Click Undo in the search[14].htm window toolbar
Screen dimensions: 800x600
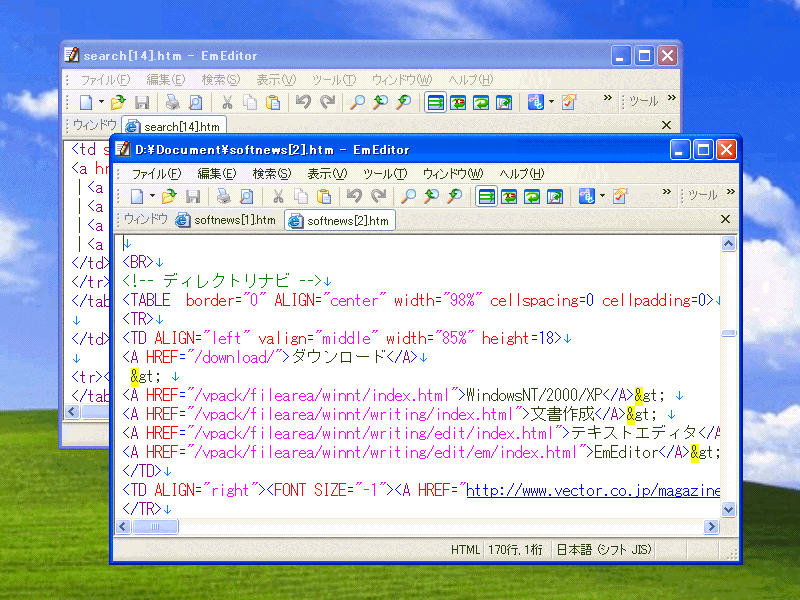(303, 103)
